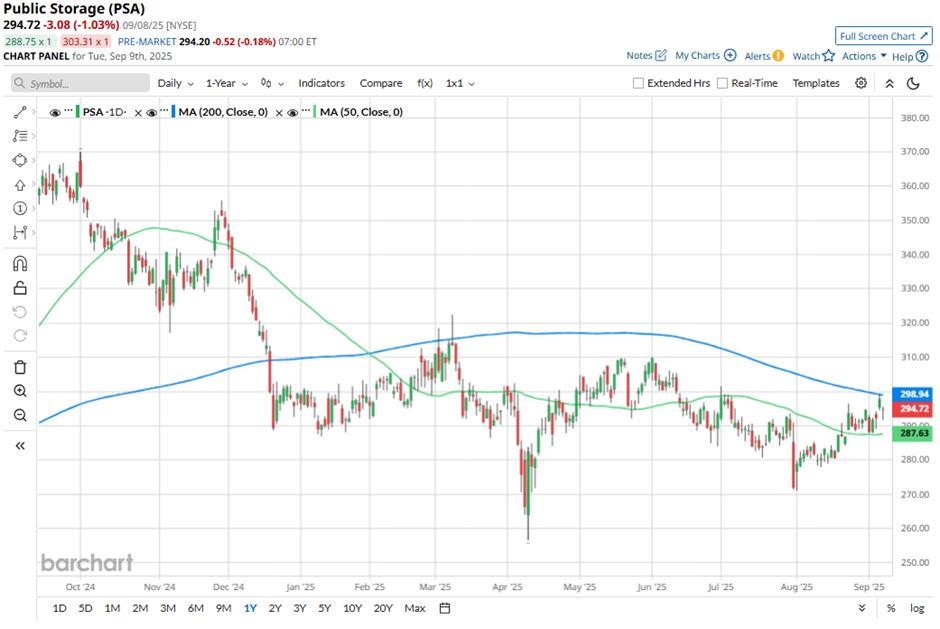Open options for MA 200 indicator

[164, 110]
